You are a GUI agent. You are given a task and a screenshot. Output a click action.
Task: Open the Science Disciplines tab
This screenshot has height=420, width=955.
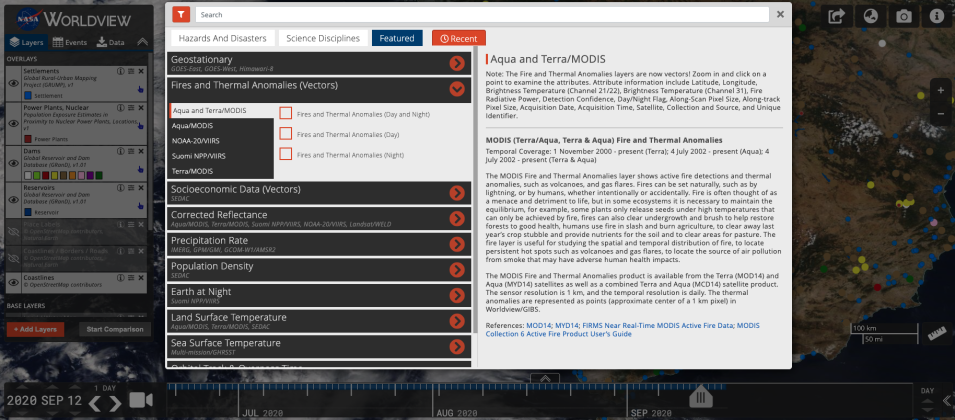[x=323, y=38]
